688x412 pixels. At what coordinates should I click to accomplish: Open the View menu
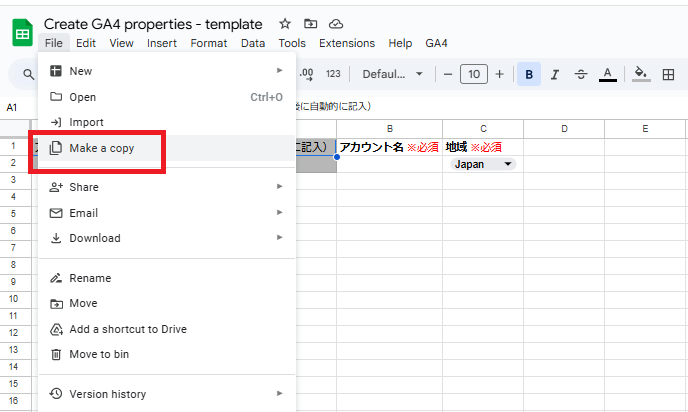point(121,43)
